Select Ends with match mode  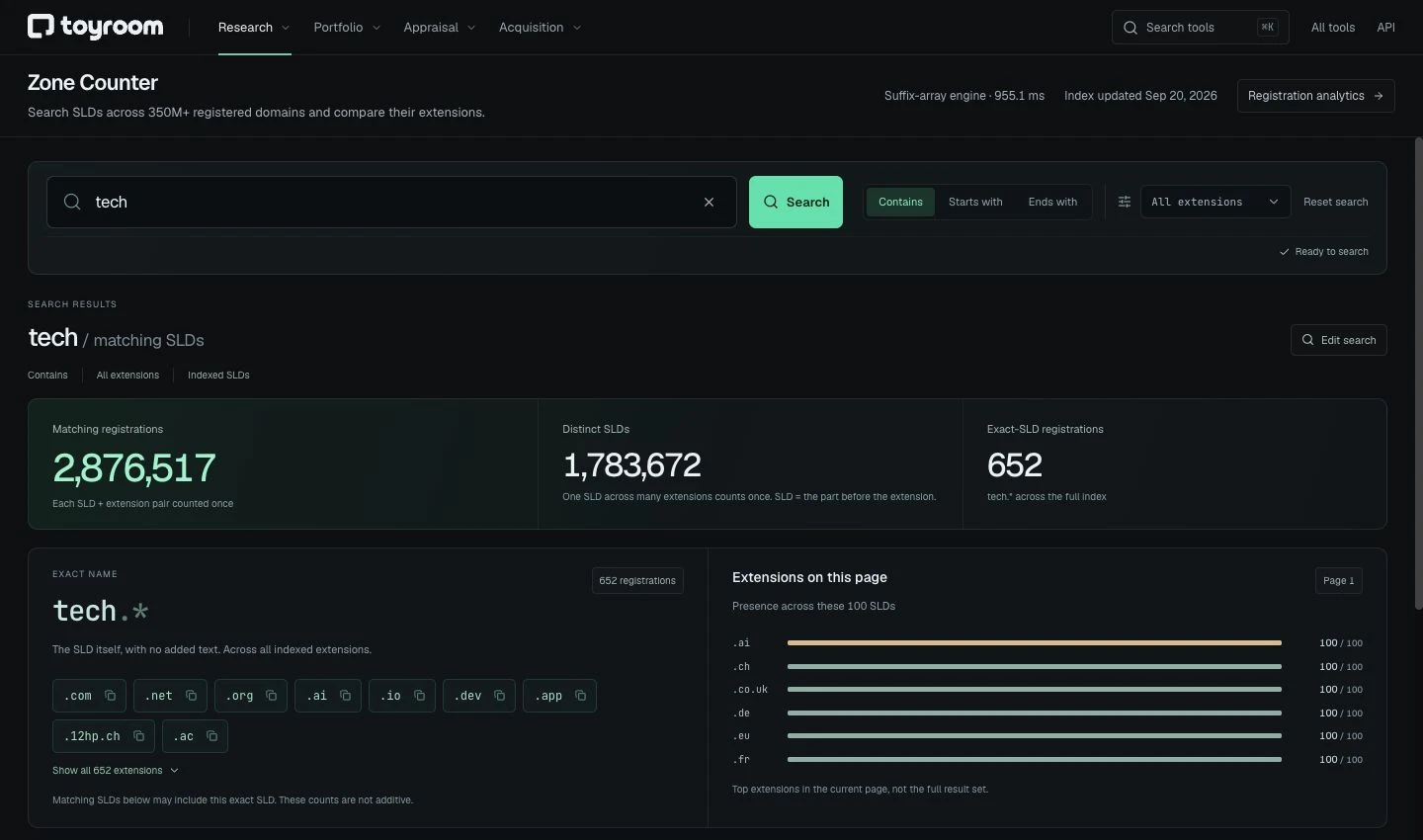tap(1052, 202)
